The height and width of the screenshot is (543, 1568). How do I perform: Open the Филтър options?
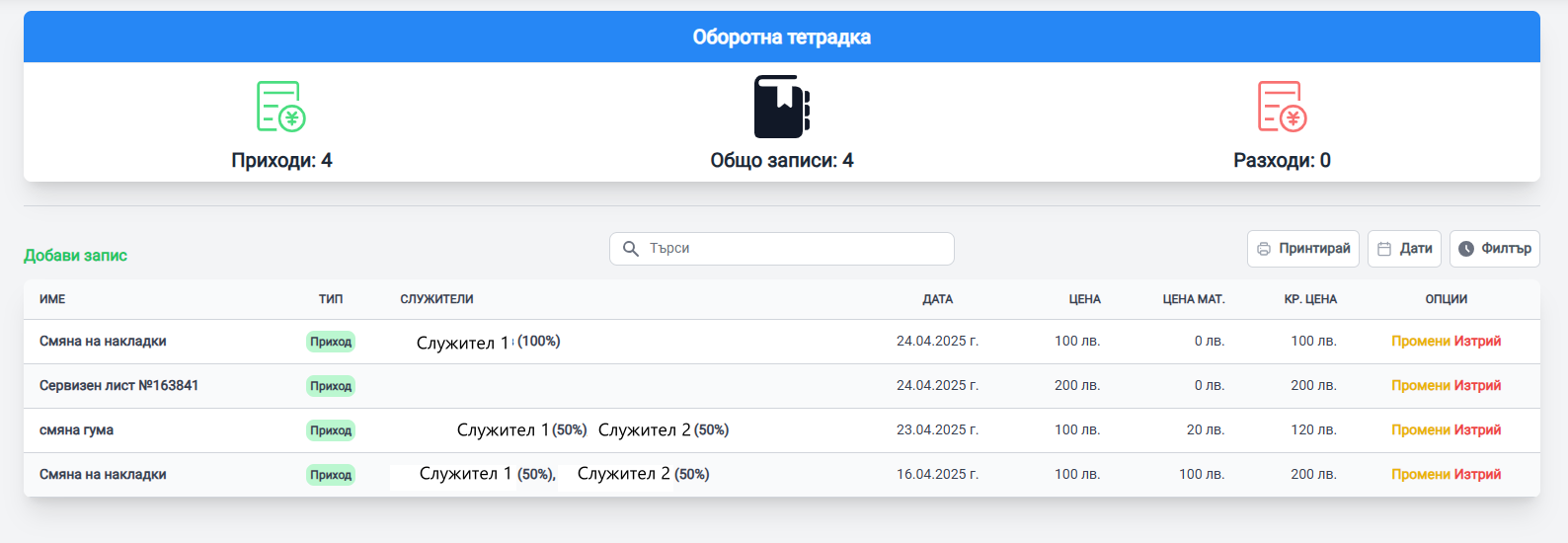pyautogui.click(x=1494, y=249)
